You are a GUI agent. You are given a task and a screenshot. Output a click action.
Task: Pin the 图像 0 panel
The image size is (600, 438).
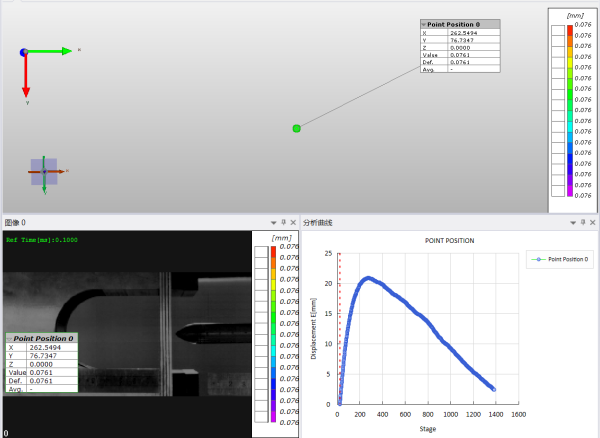[x=284, y=222]
